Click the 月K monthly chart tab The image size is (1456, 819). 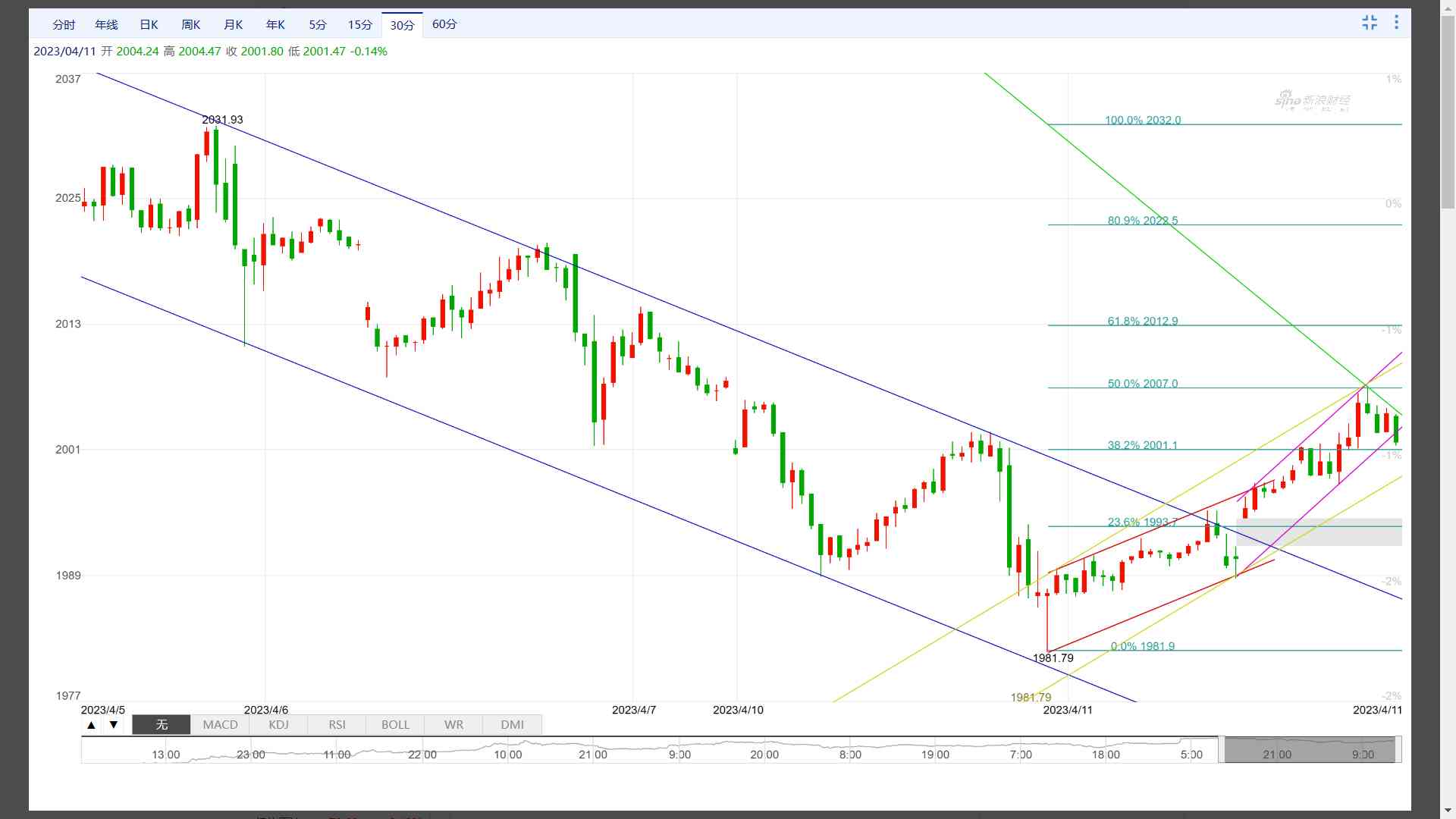click(x=233, y=25)
